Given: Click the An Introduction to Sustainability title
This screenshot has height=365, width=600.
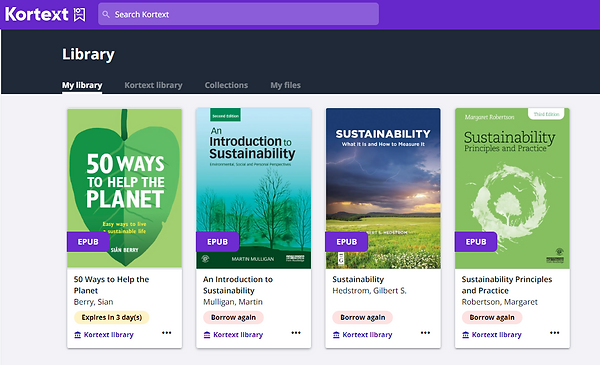Looking at the screenshot, I should click(x=238, y=285).
